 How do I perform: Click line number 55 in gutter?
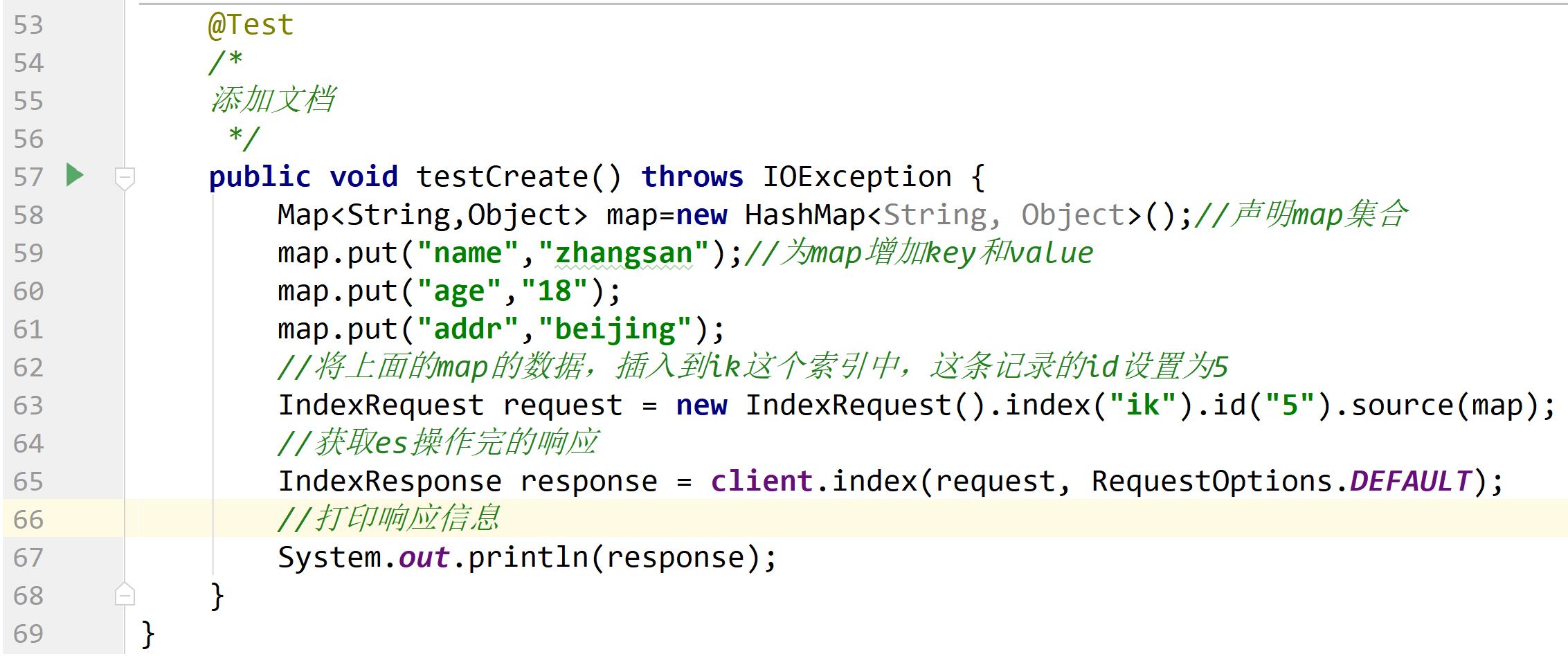[28, 102]
